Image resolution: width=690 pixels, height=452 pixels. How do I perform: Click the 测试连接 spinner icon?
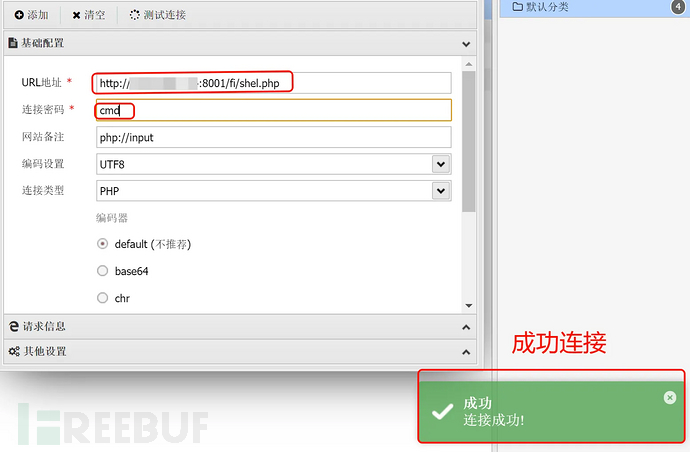(135, 15)
